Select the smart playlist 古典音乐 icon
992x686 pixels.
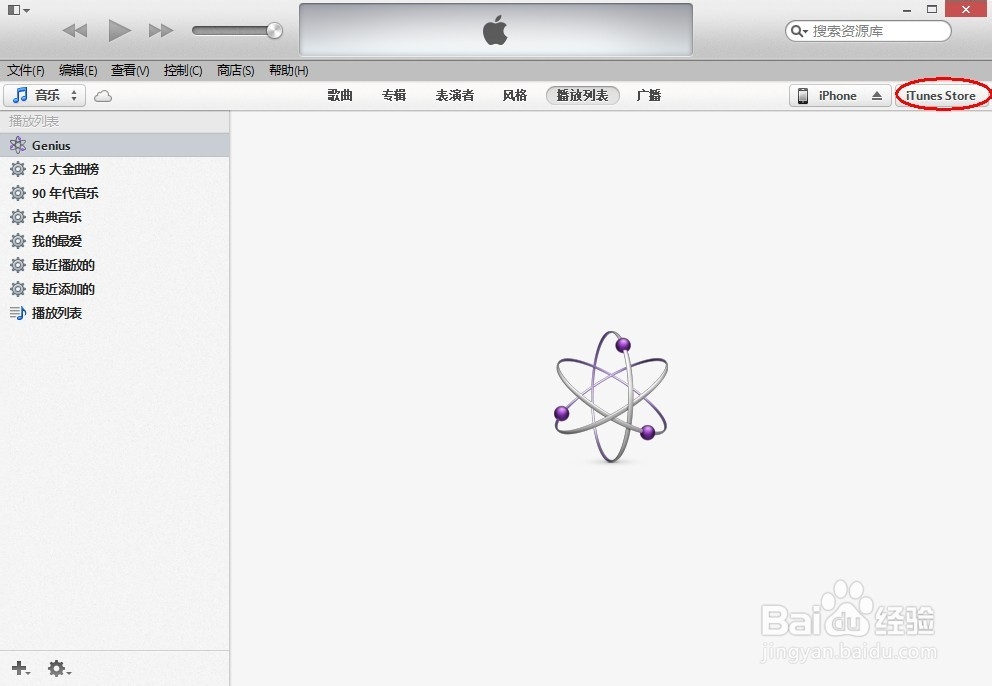(17, 217)
